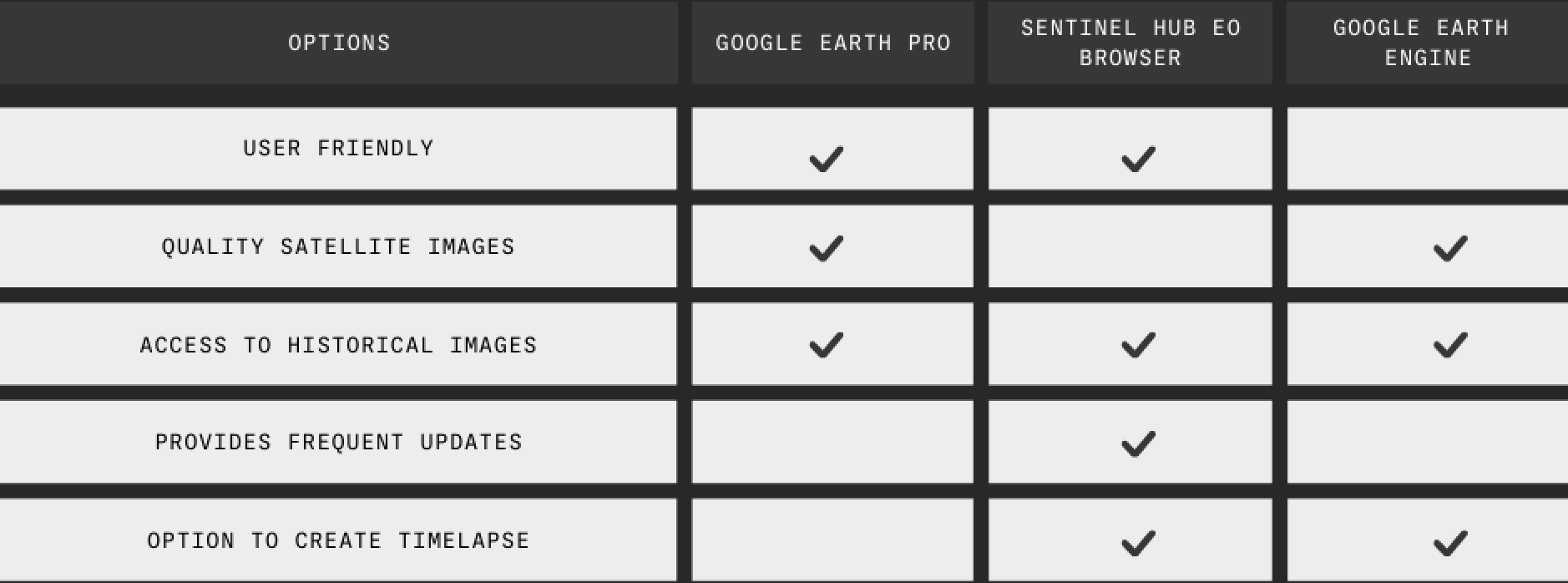Image resolution: width=1568 pixels, height=583 pixels.
Task: Click Google Earth Pro Historical Images checkmark
Action: click(x=826, y=345)
